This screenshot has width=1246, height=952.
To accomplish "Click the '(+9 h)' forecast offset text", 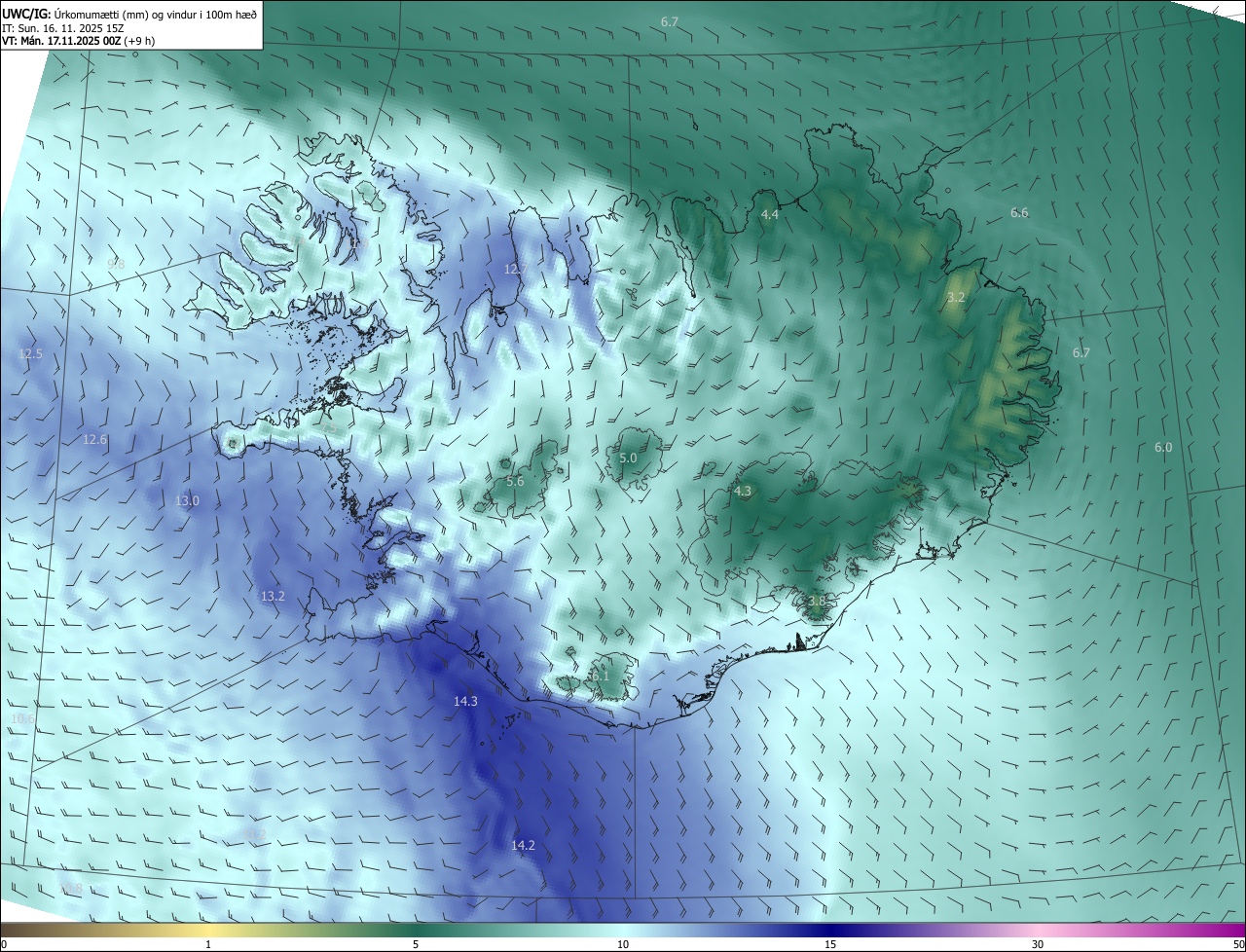I will (140, 41).
